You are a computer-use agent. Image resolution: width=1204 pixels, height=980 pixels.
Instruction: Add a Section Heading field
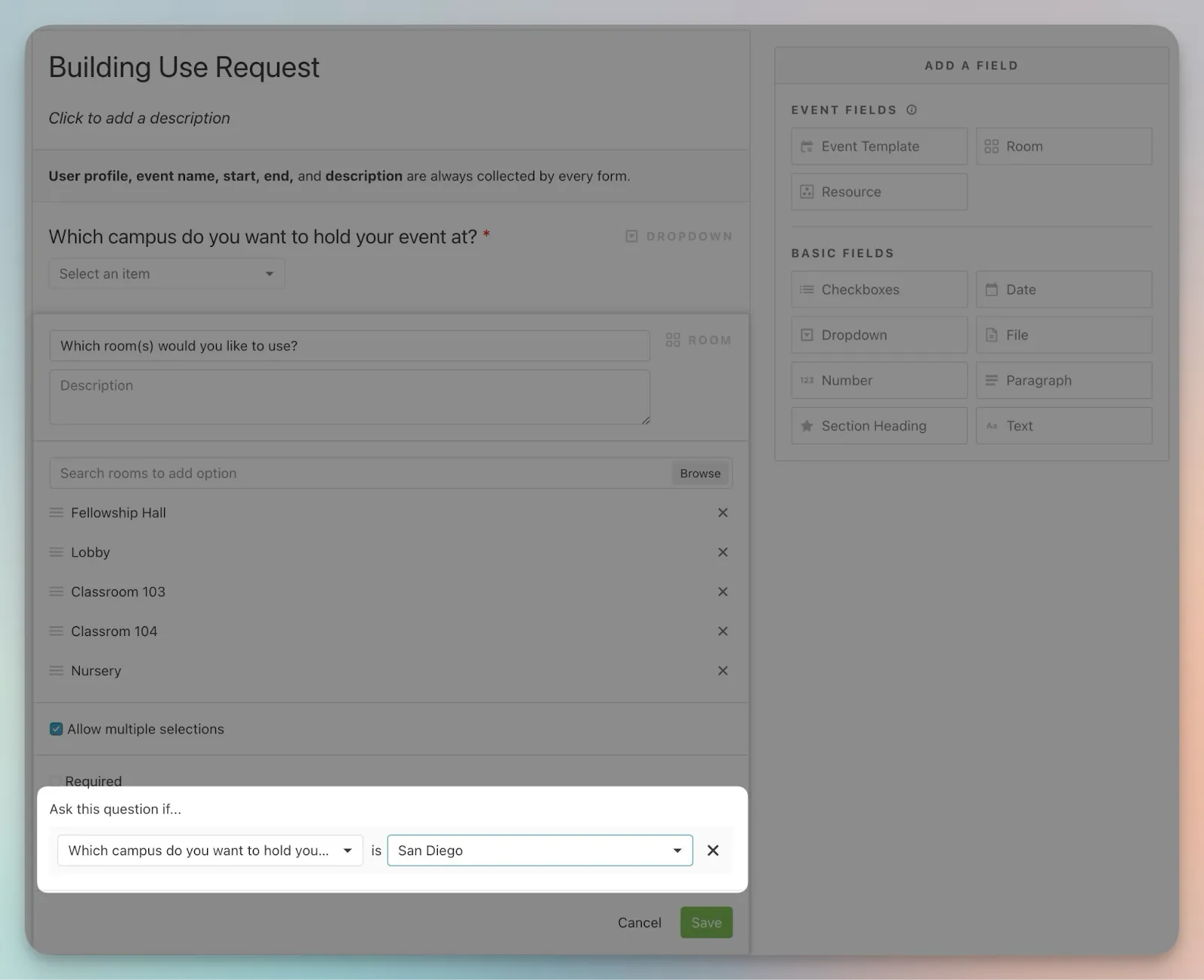[878, 426]
